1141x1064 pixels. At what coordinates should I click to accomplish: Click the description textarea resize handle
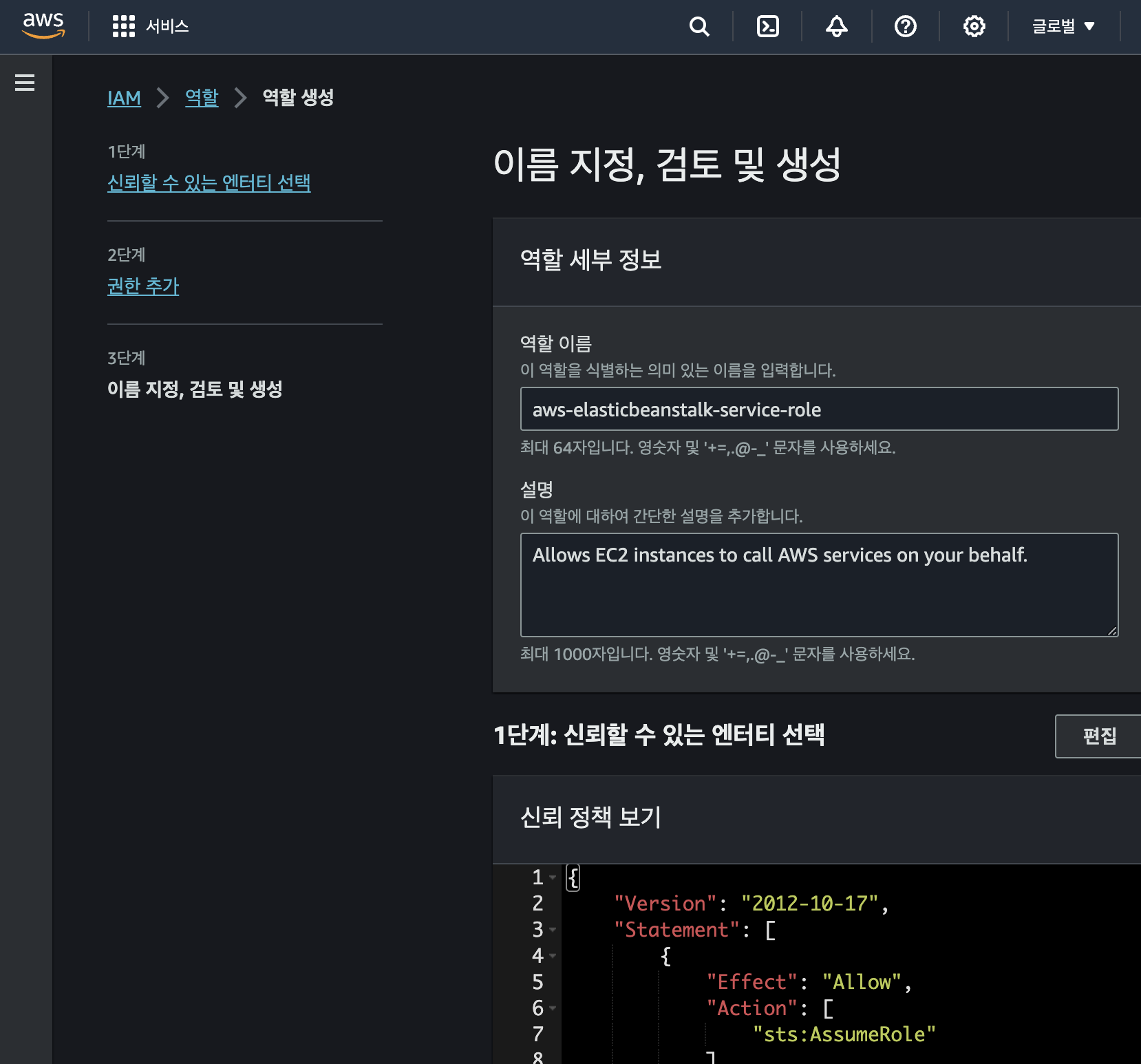click(1112, 630)
